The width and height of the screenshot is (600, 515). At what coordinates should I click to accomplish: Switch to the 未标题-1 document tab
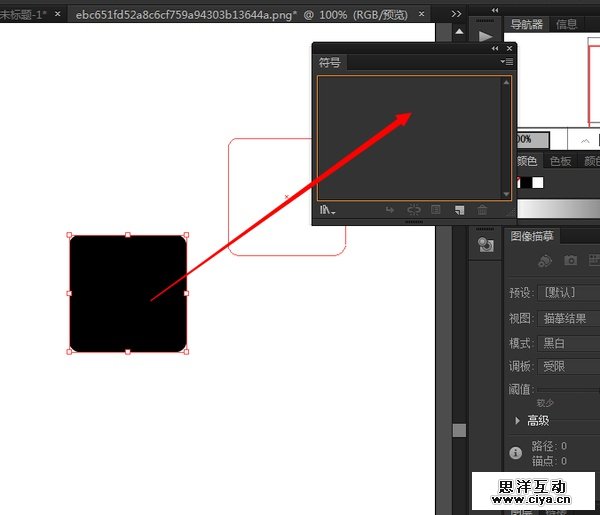(x=23, y=15)
